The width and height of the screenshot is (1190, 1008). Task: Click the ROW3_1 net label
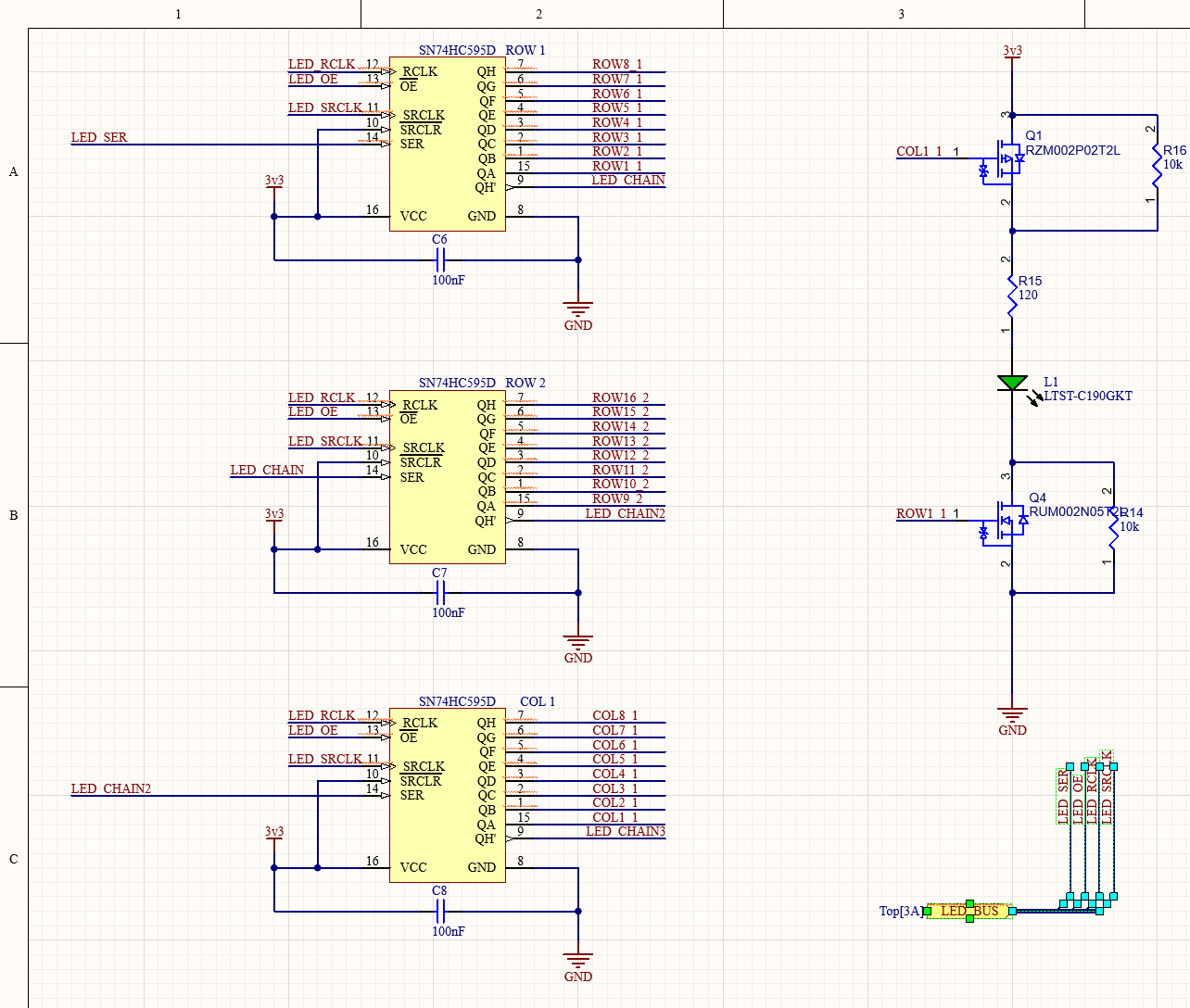(617, 137)
